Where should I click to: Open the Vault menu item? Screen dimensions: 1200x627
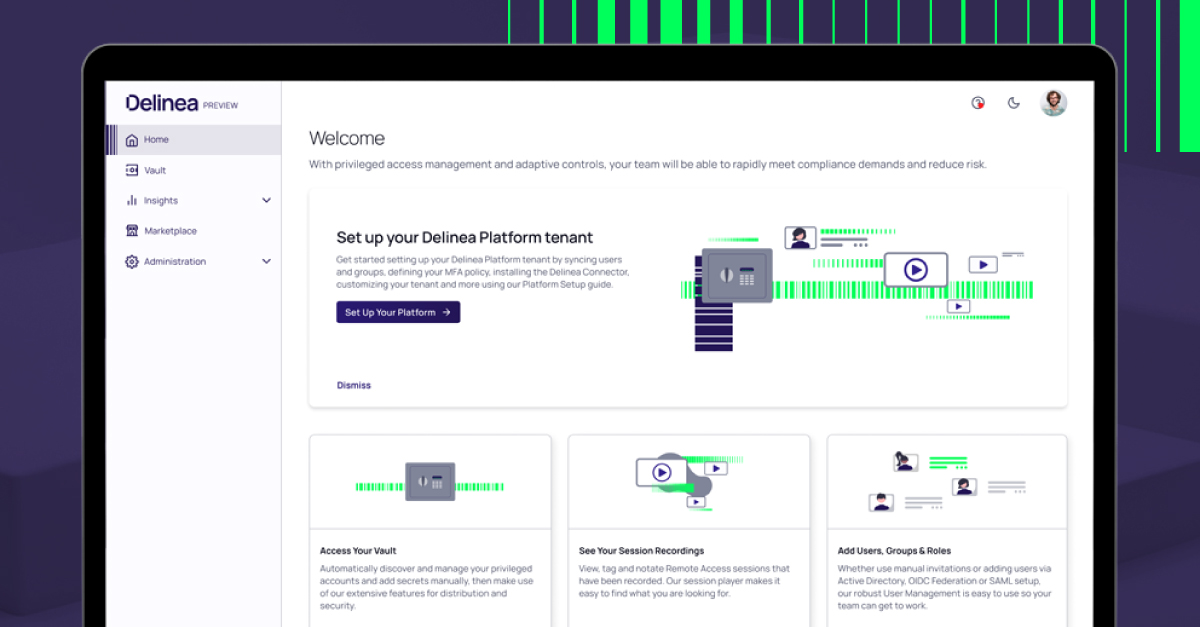194,170
